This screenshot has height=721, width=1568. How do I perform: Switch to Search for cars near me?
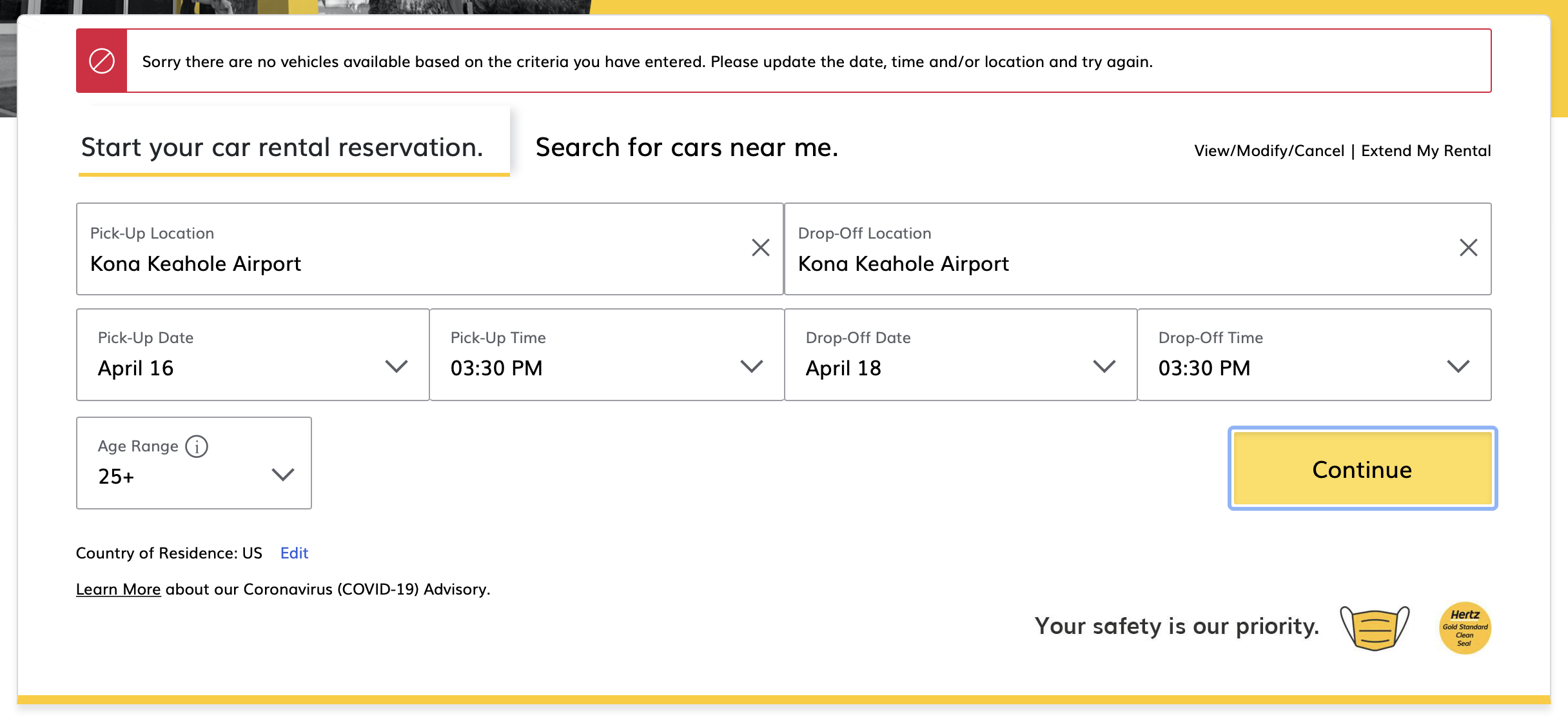[685, 147]
